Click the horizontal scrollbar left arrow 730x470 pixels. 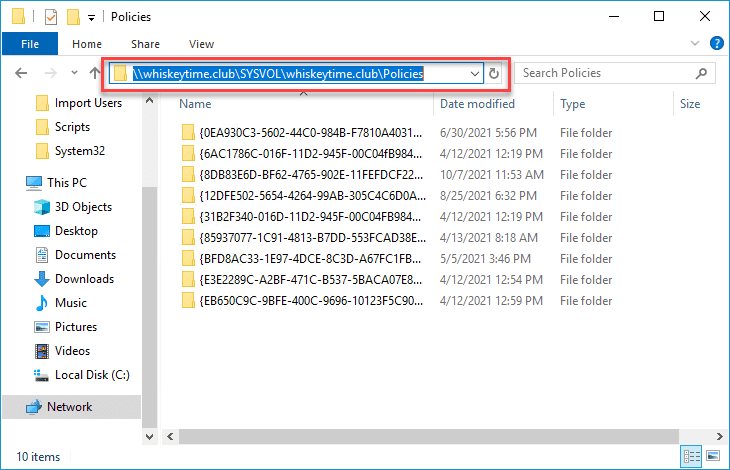170,436
